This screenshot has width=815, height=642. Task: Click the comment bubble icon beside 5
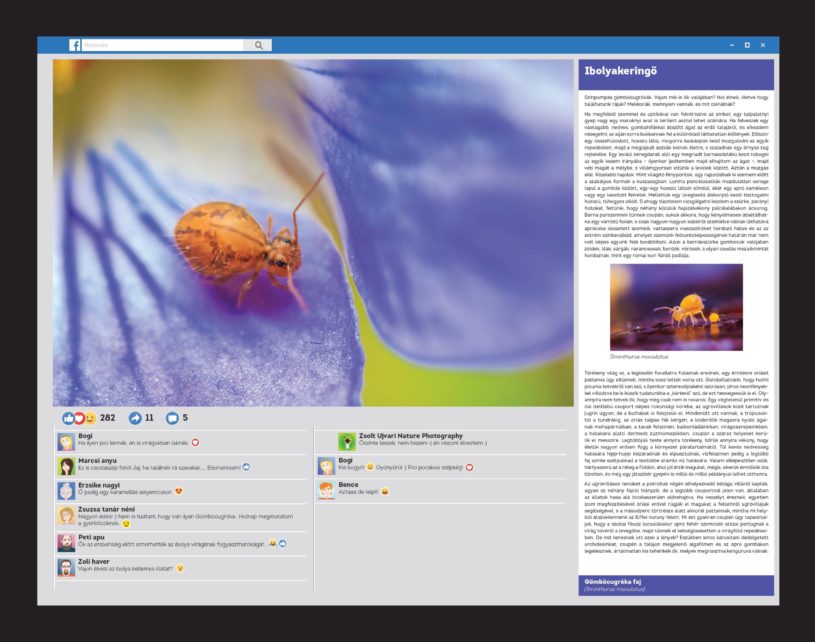[171, 418]
